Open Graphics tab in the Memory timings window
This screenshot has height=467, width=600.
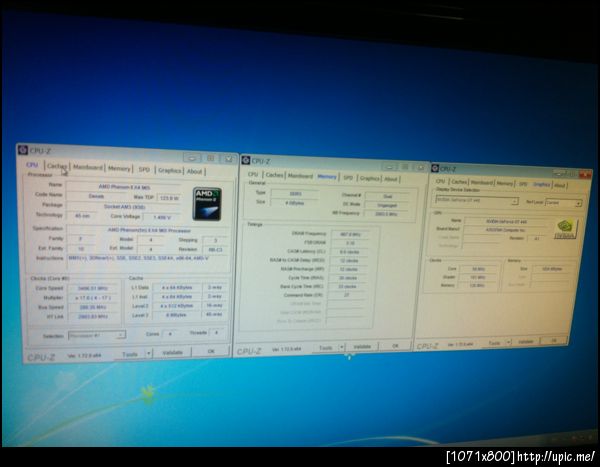(x=369, y=178)
